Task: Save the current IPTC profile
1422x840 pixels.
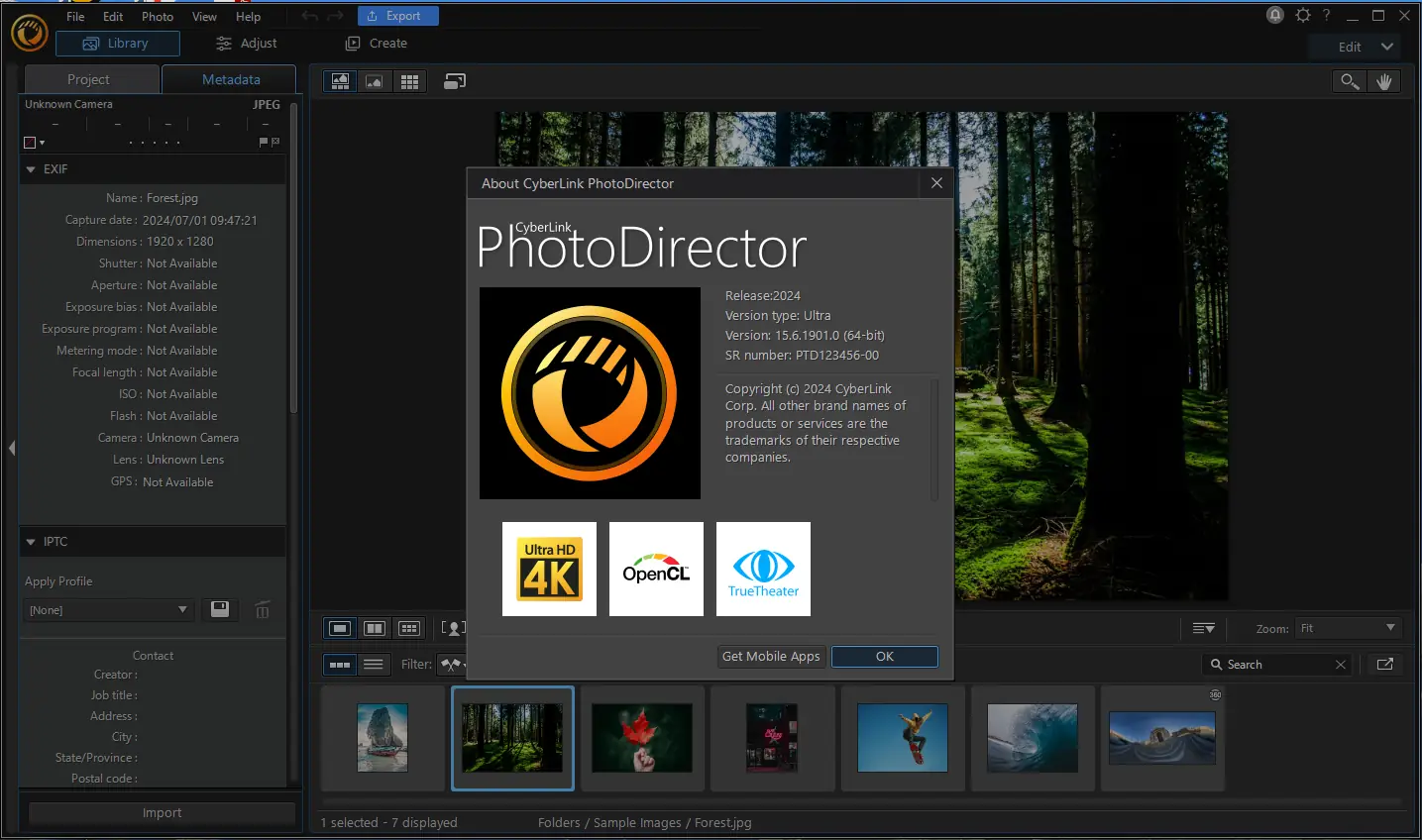Action: [219, 609]
